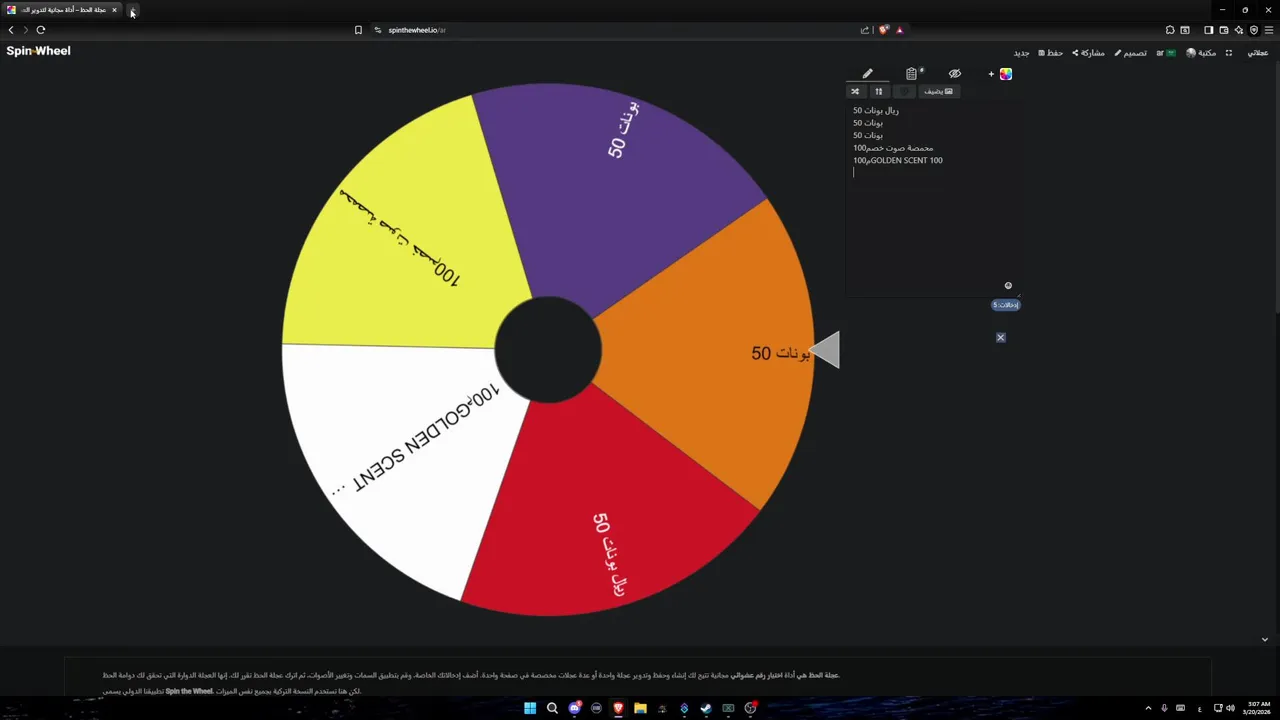Open the Brave browser taskbar icon
Screen dimensions: 1280x720
(x=618, y=708)
